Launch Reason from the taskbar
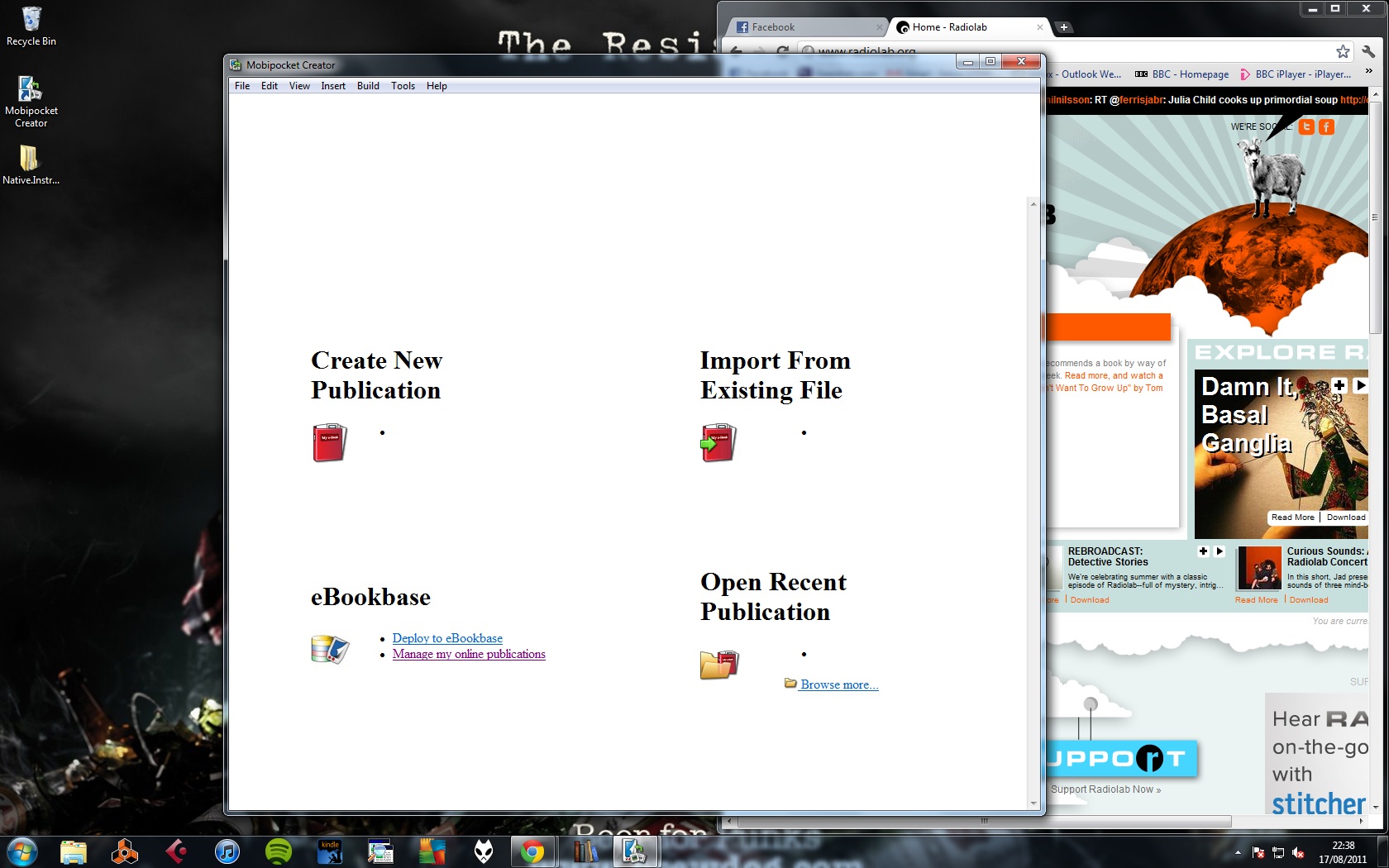This screenshot has width=1389, height=868. pyautogui.click(x=125, y=851)
